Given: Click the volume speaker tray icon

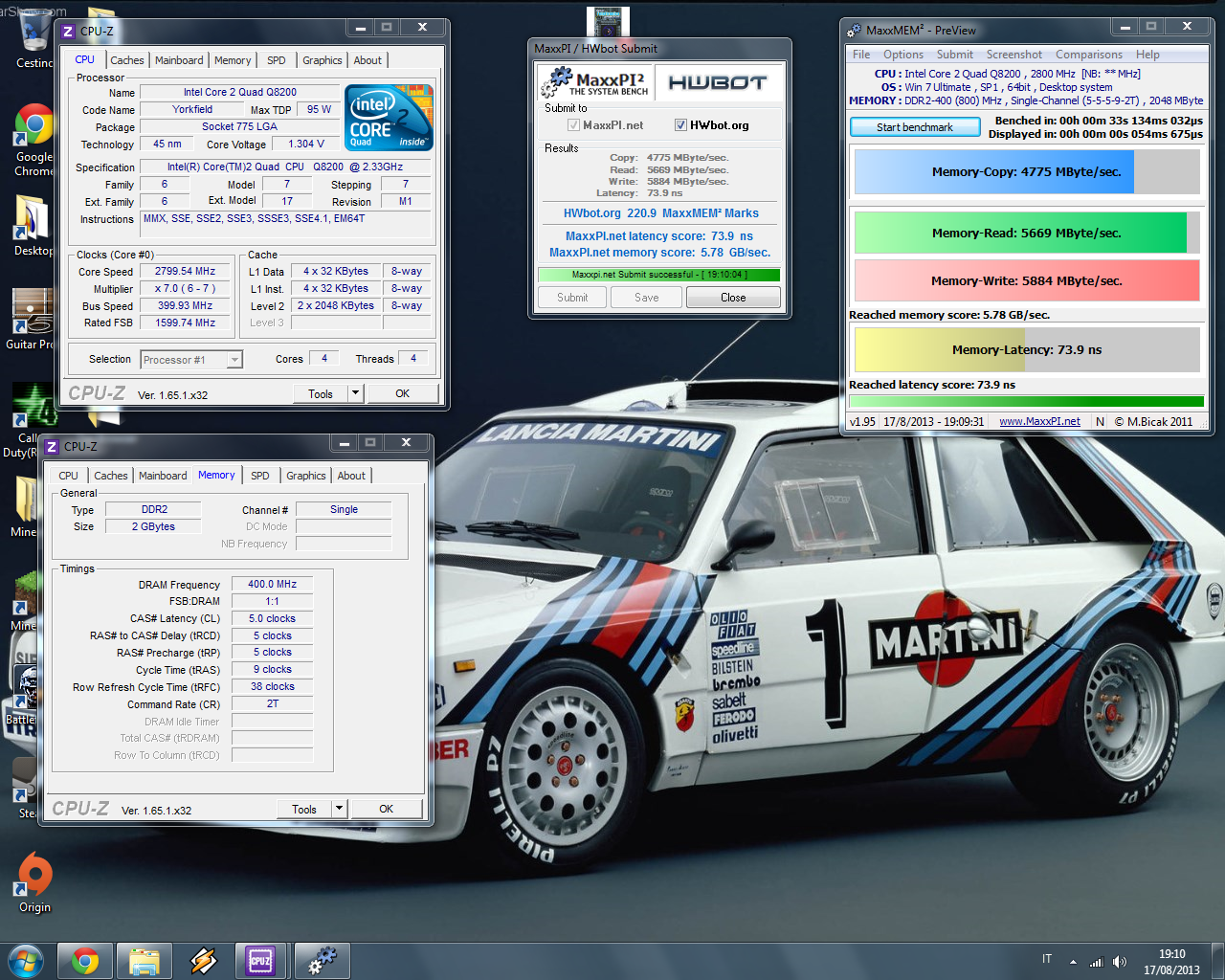Looking at the screenshot, I should 1120,961.
